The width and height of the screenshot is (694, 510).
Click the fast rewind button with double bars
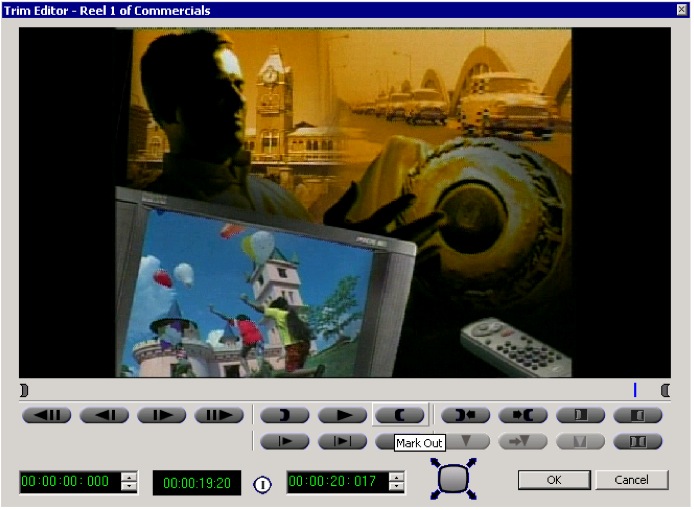(46, 415)
